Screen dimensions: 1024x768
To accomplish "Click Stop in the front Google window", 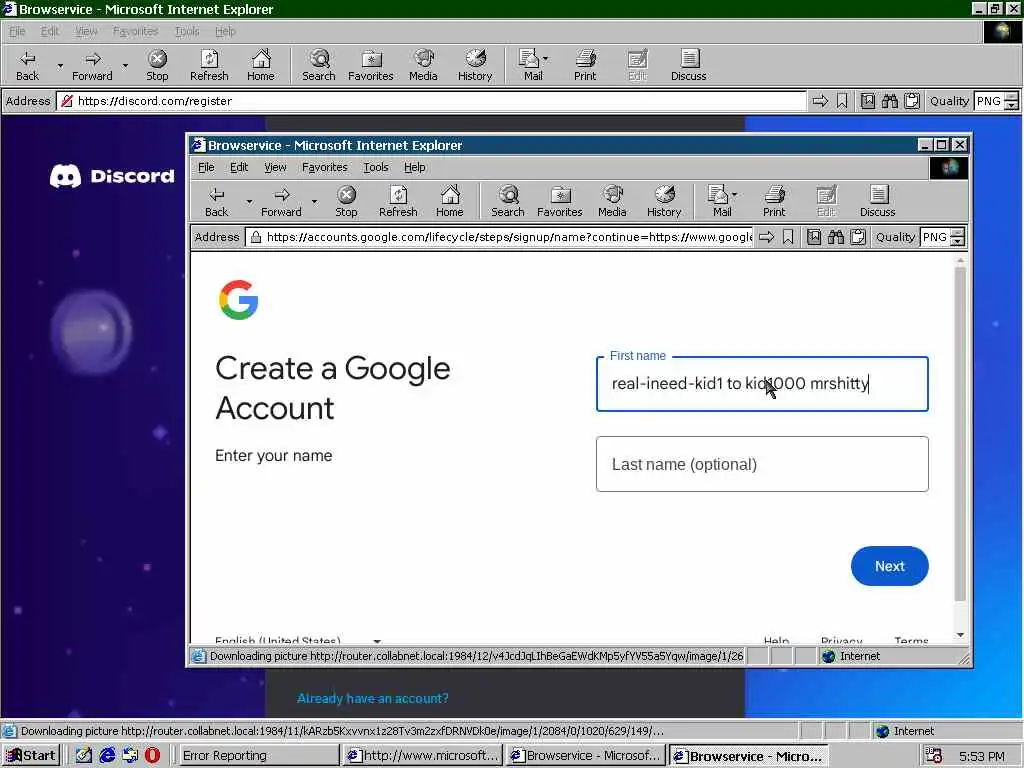I will click(x=346, y=201).
